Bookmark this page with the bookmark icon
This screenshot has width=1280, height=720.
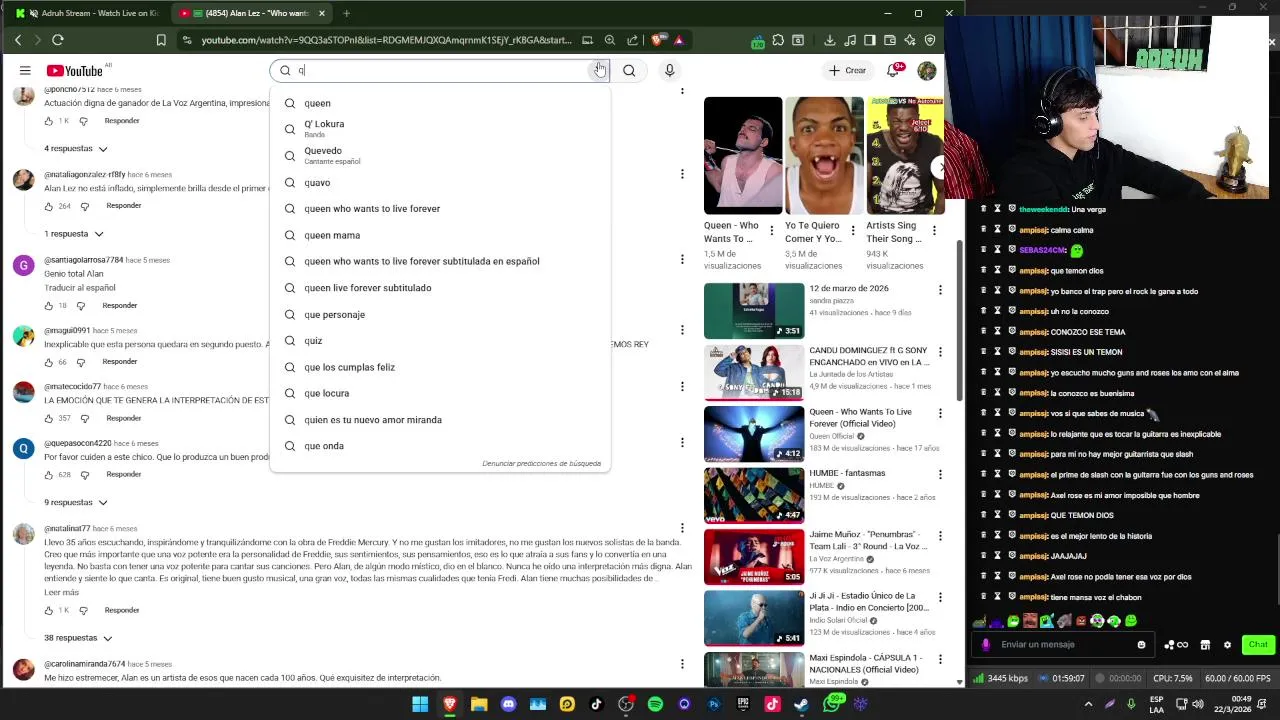click(x=161, y=40)
